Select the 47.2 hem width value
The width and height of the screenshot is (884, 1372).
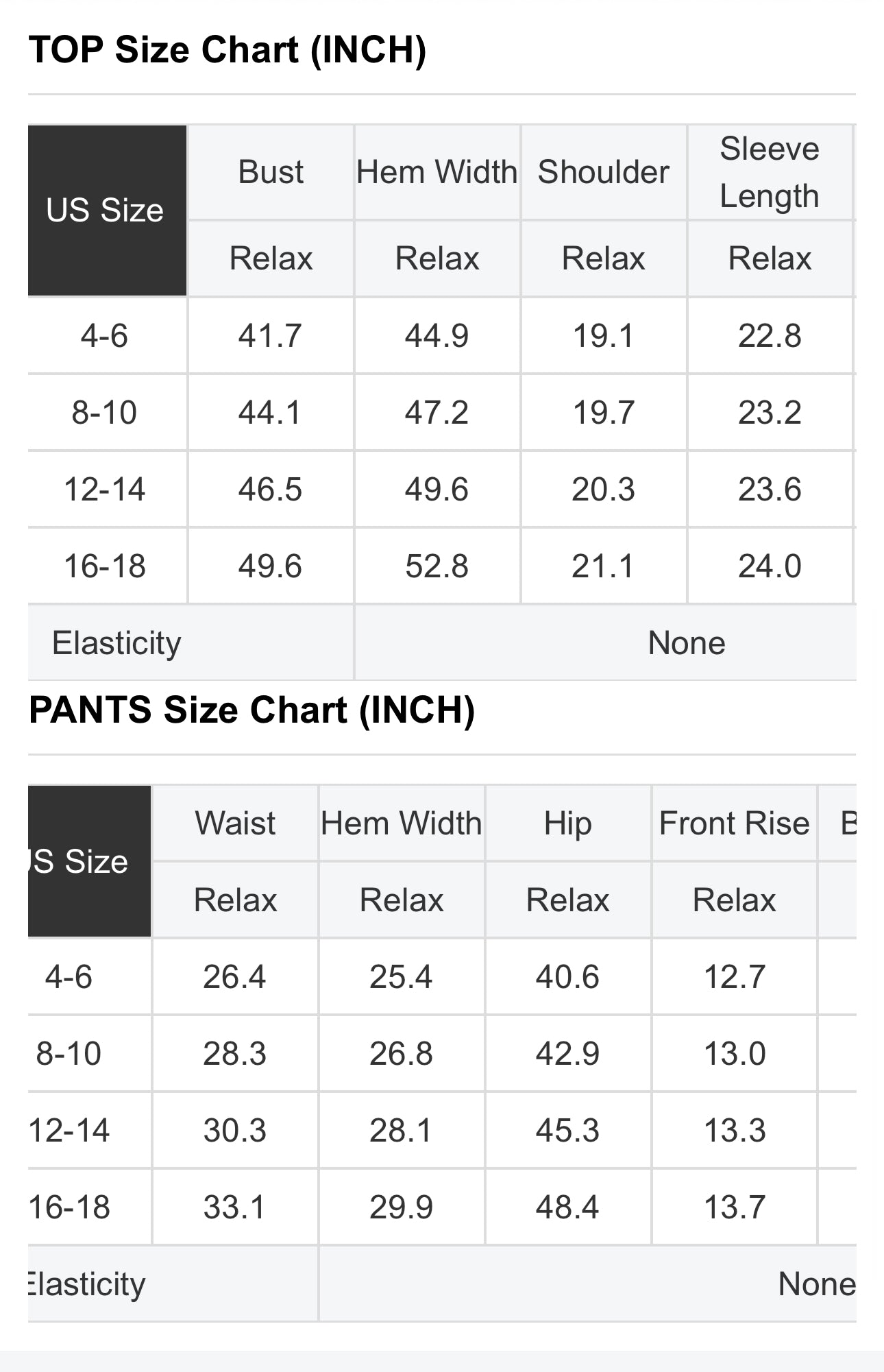coord(437,413)
